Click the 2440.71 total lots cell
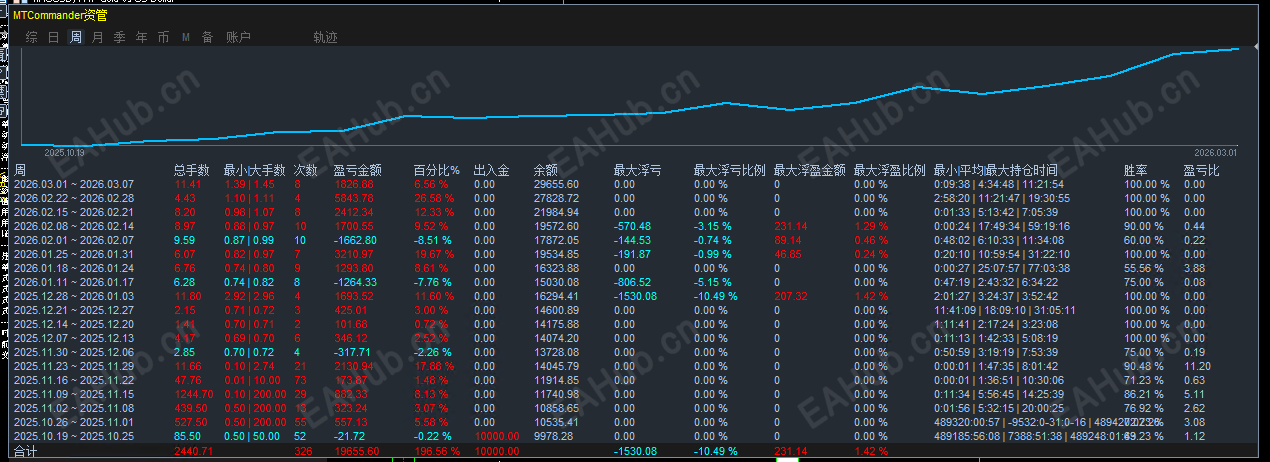The image size is (1270, 462). (x=194, y=451)
